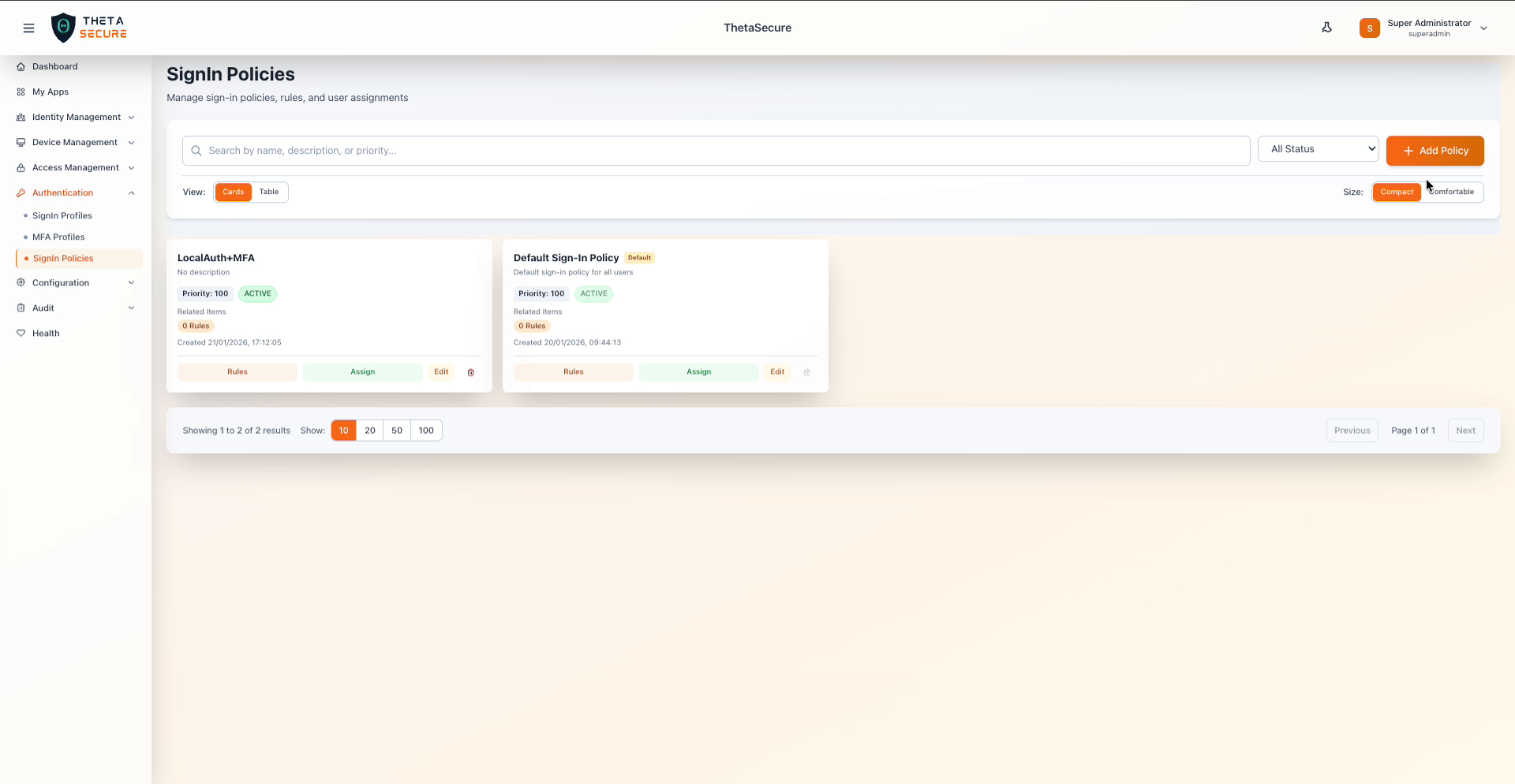Click the Authentication key icon
The width and height of the screenshot is (1515, 784).
tap(21, 192)
